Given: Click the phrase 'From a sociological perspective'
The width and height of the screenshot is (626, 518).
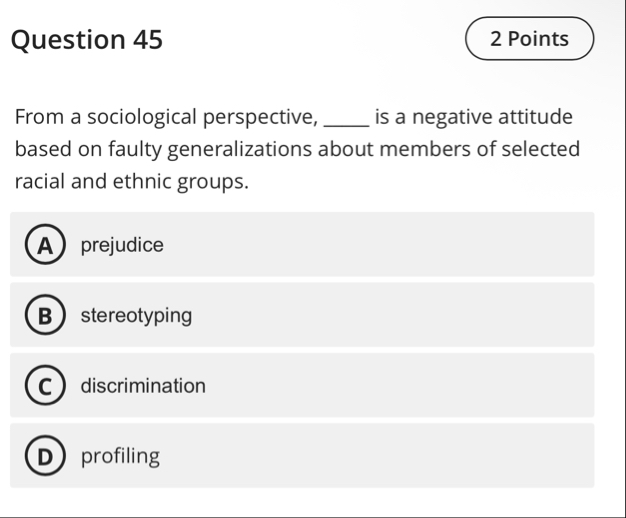Looking at the screenshot, I should point(167,118).
